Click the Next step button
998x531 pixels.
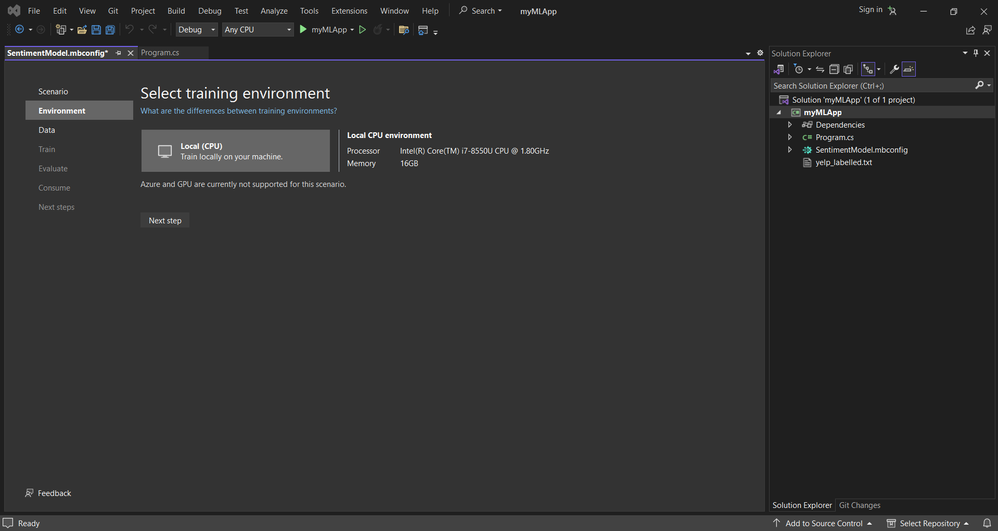165,220
